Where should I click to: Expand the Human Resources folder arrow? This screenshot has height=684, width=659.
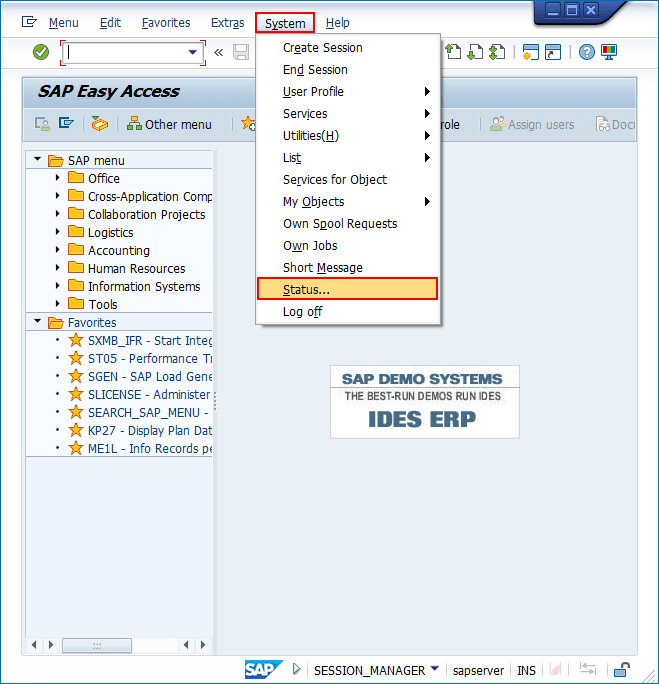(58, 267)
